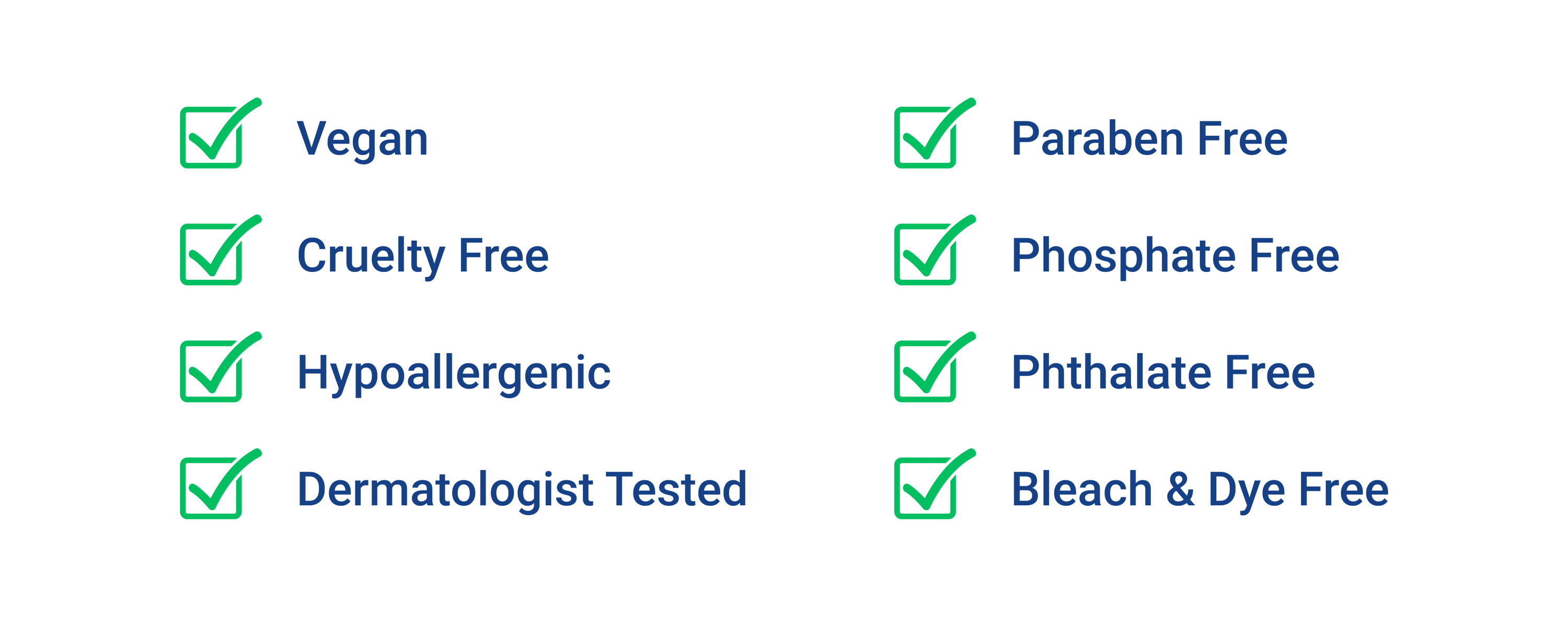Select the word Dye

point(1247,491)
